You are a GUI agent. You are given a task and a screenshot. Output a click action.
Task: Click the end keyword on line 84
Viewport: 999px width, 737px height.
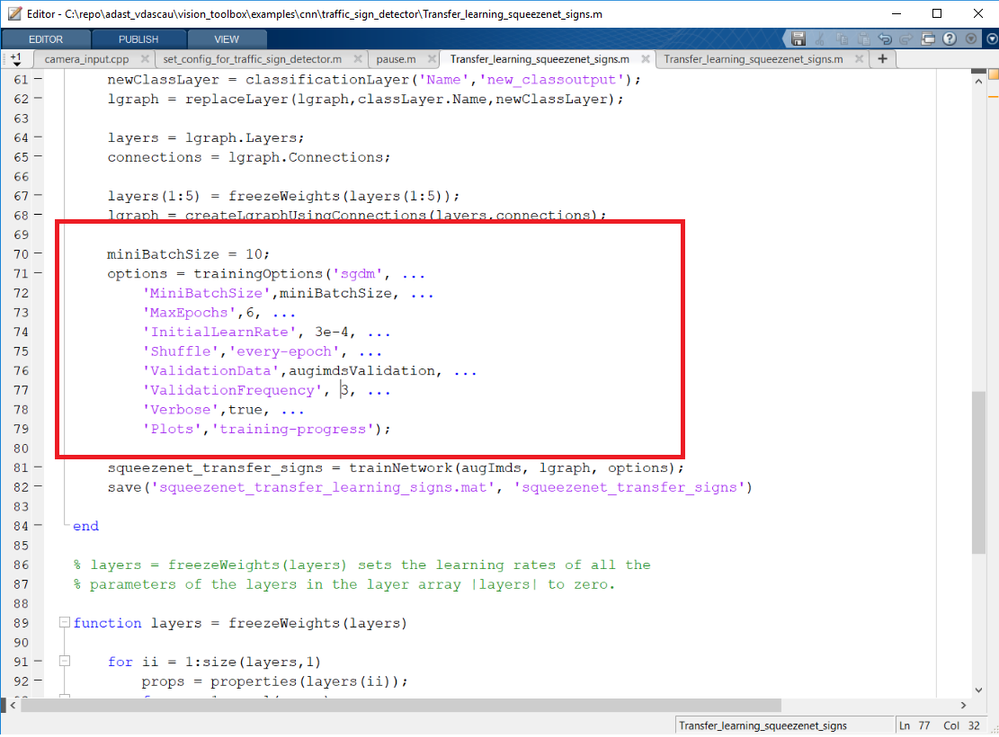point(86,526)
